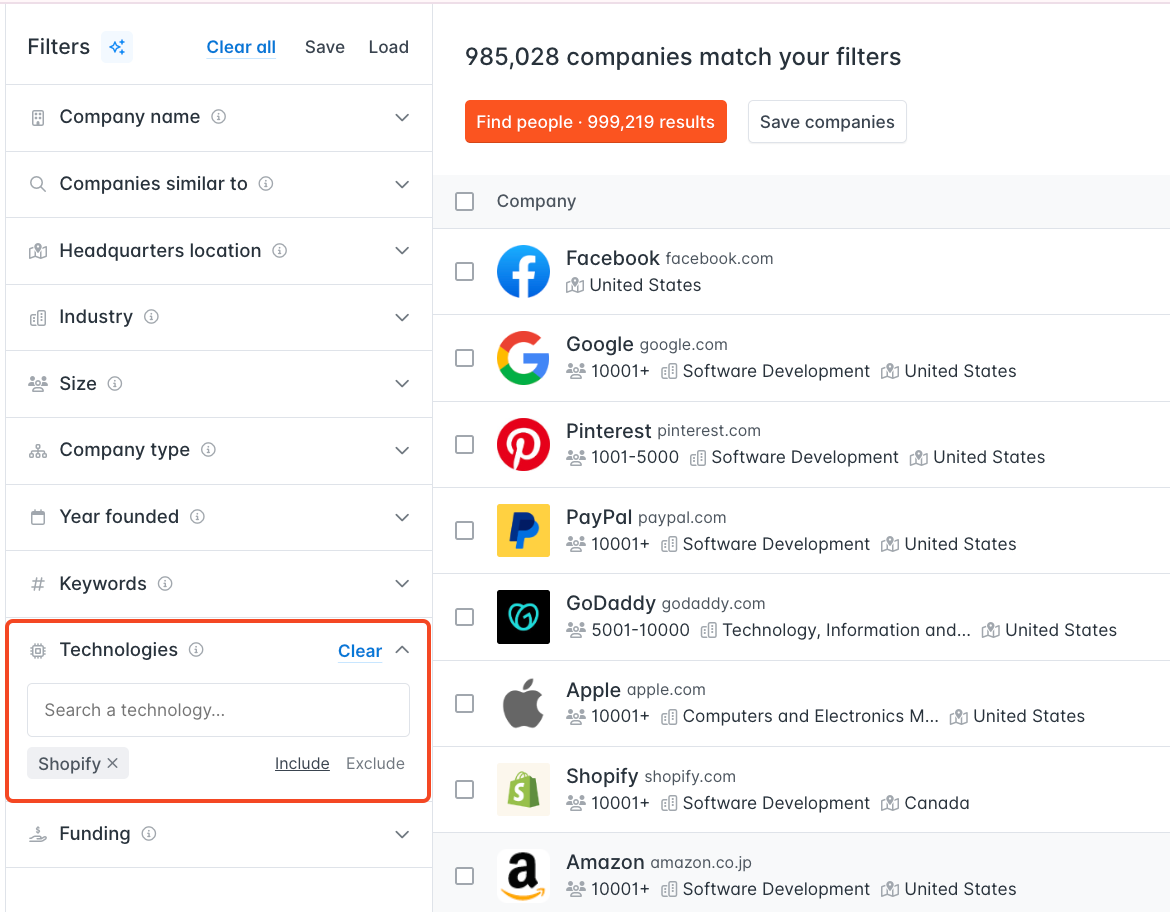Check the PayPal row checkbox
The image size is (1170, 912).
(464, 530)
